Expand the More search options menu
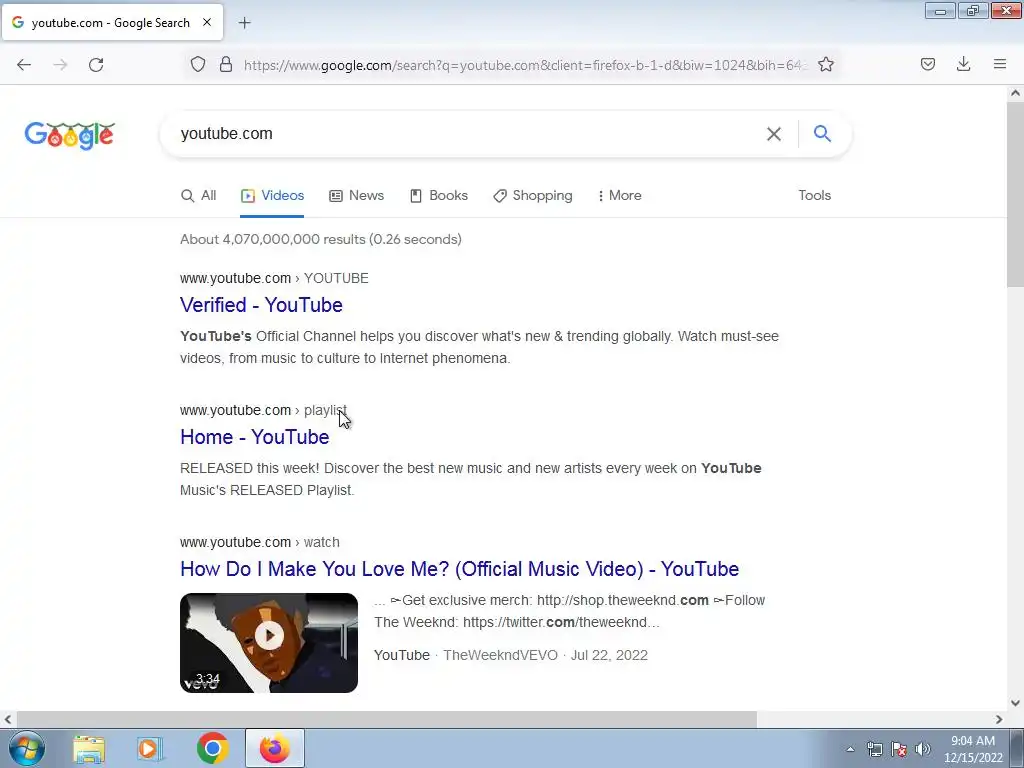Viewport: 1024px width, 768px height. [620, 195]
